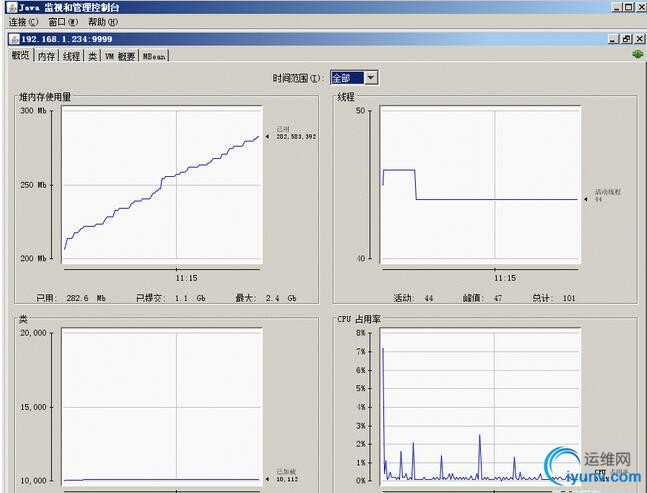Switch to the VM 概要 tab
This screenshot has width=647, height=493.
coord(120,56)
